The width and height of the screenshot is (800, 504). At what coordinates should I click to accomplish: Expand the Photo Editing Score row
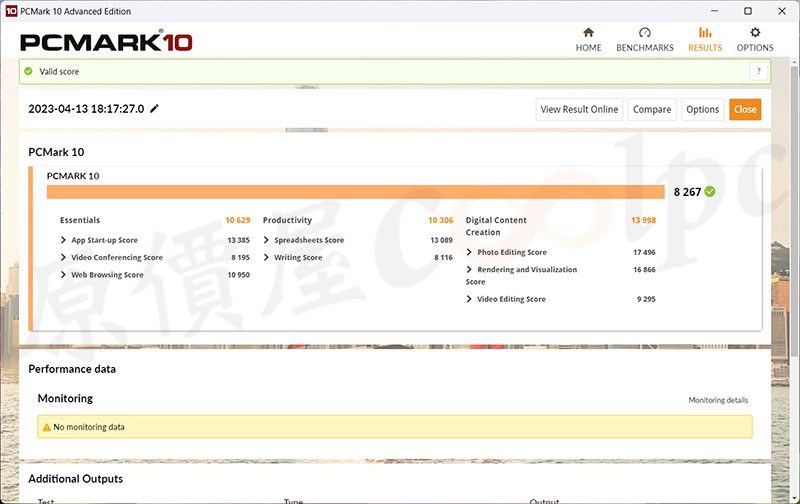click(470, 252)
